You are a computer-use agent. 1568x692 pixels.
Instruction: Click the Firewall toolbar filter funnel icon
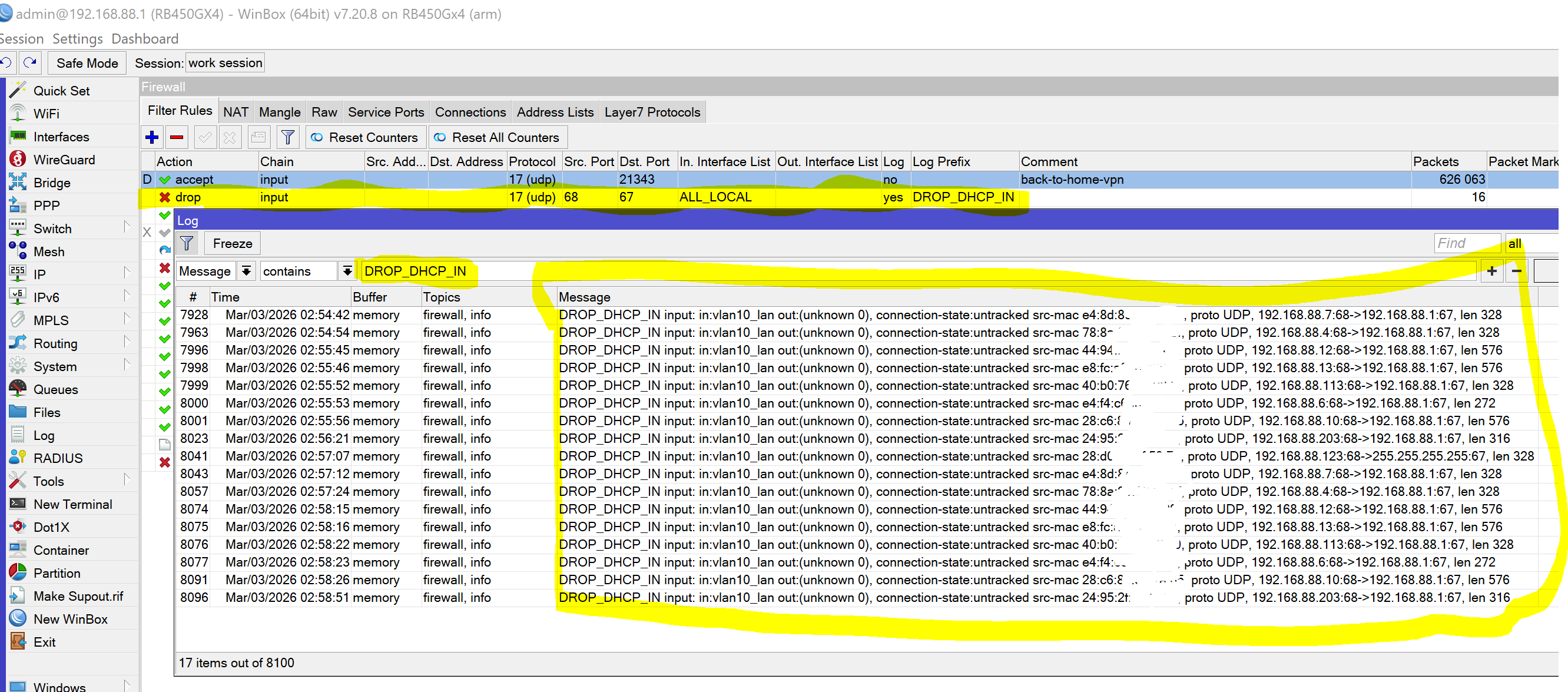287,138
